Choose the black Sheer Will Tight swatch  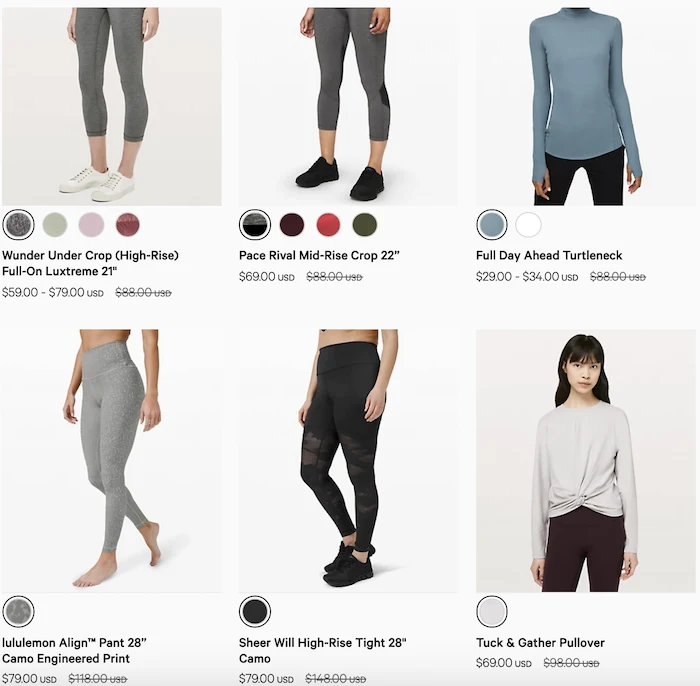tap(255, 611)
